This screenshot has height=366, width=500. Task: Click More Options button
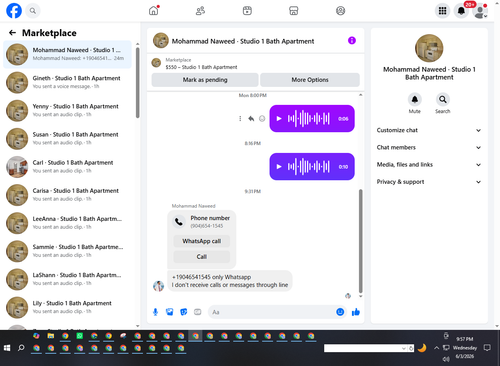point(310,80)
